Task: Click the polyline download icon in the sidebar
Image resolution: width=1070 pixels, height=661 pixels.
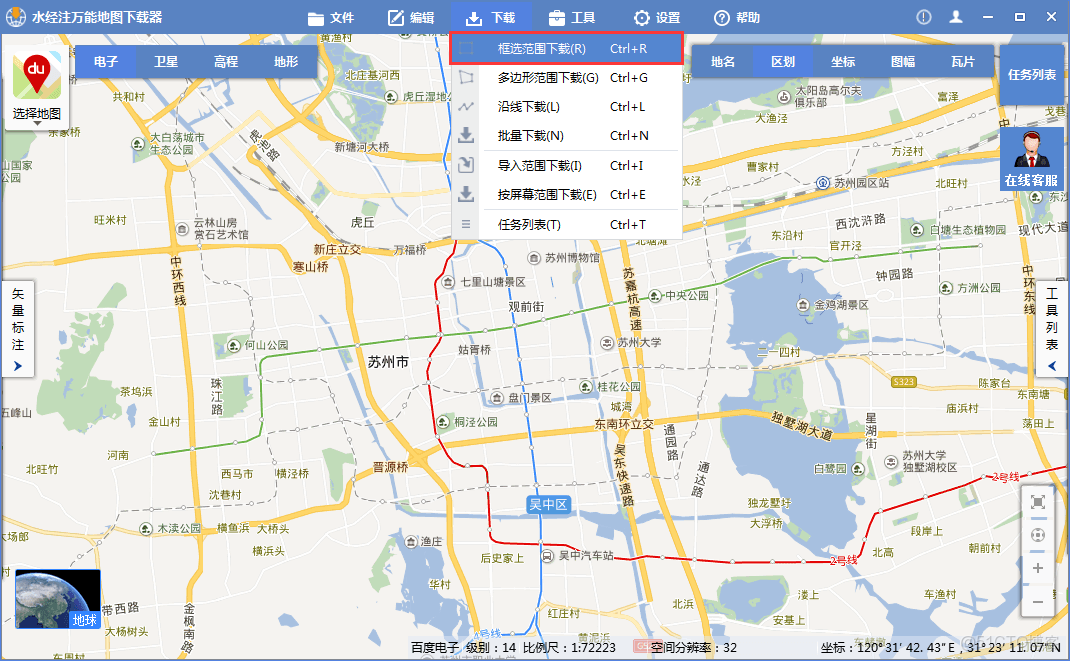Action: pyautogui.click(x=465, y=104)
